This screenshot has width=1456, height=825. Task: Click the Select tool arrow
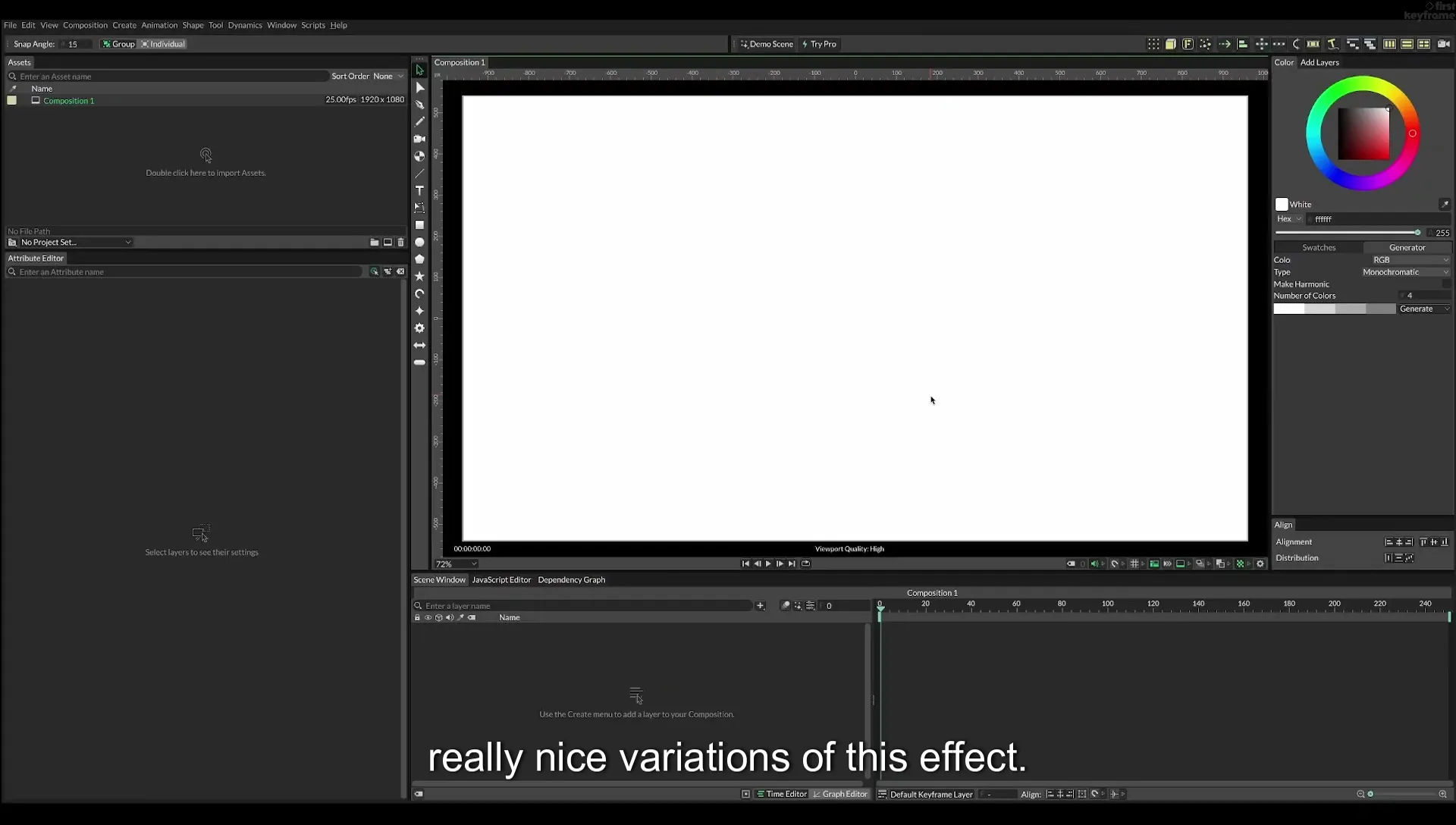(419, 70)
